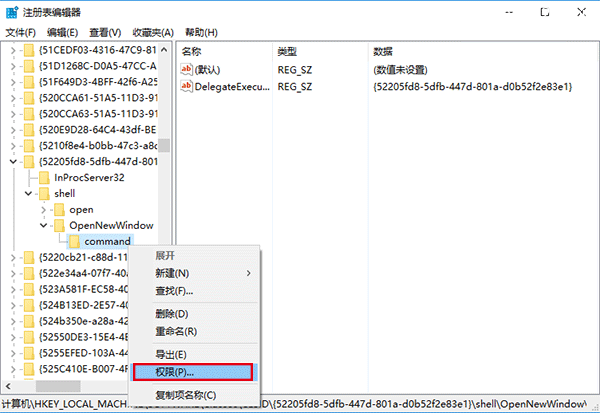Click folder icon of OpenNewWindow key

click(x=59, y=225)
